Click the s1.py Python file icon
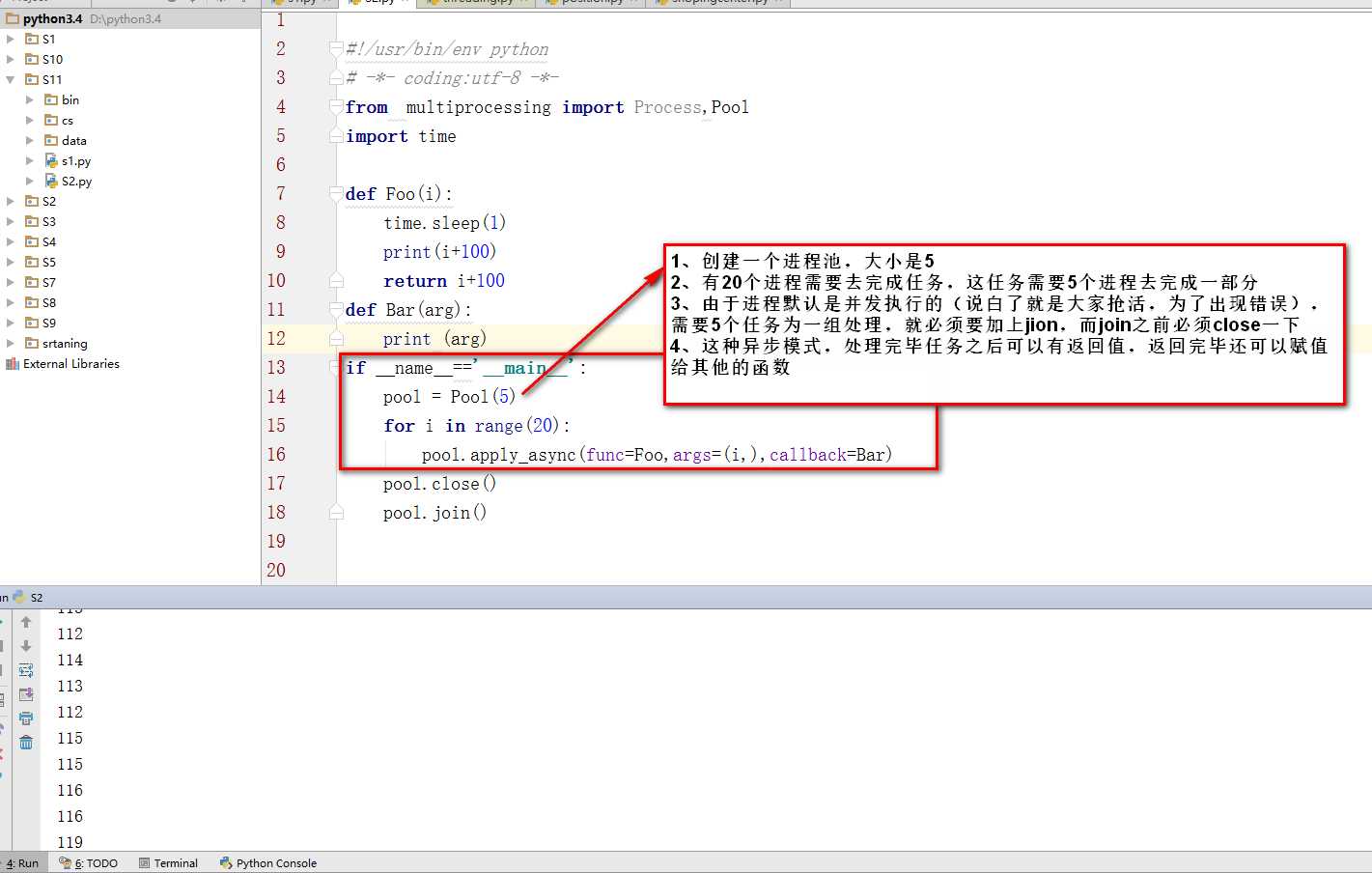The image size is (1372, 873). 51,160
